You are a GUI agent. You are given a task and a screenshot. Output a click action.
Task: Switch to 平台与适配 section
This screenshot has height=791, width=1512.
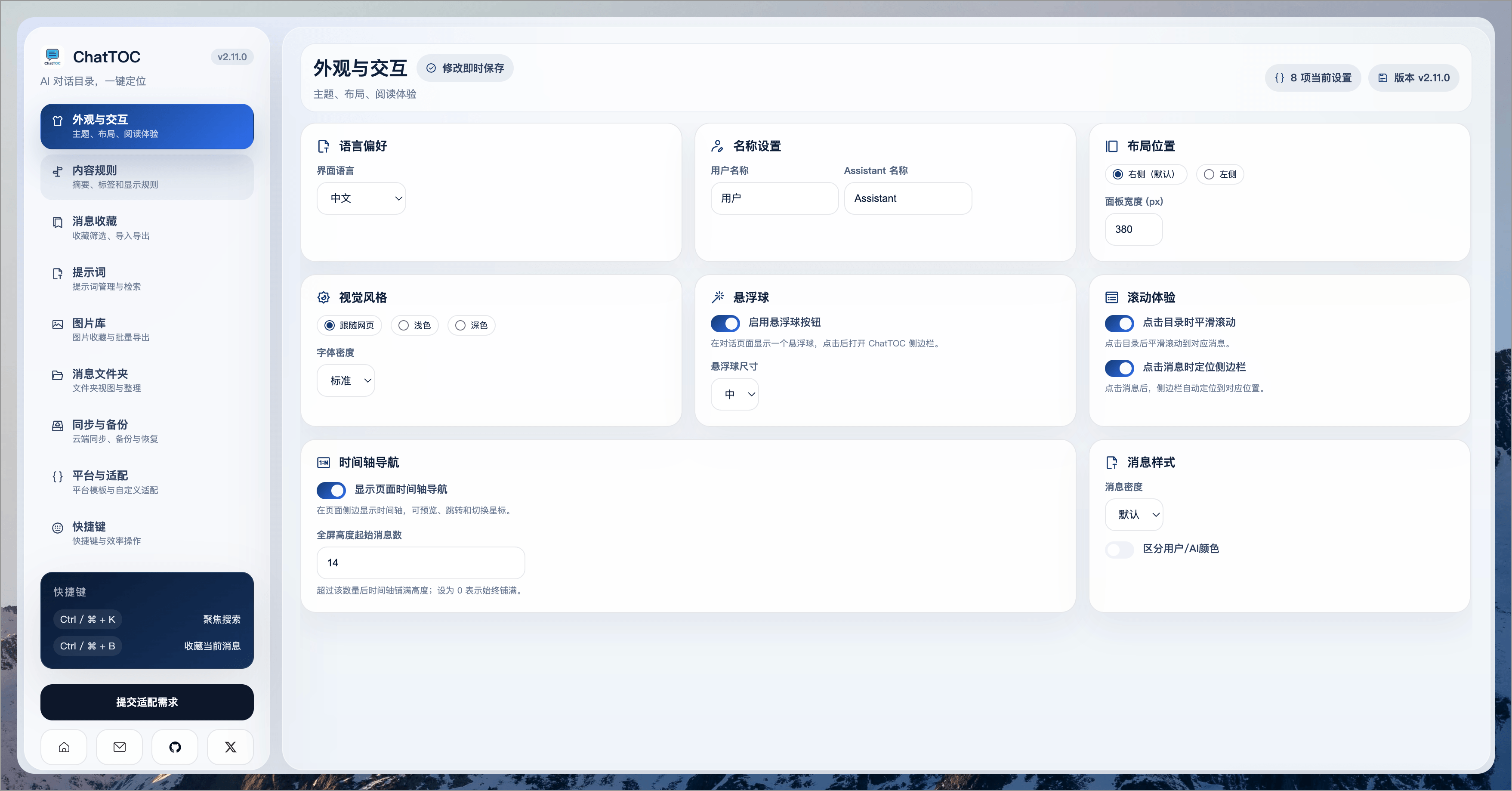(x=147, y=482)
